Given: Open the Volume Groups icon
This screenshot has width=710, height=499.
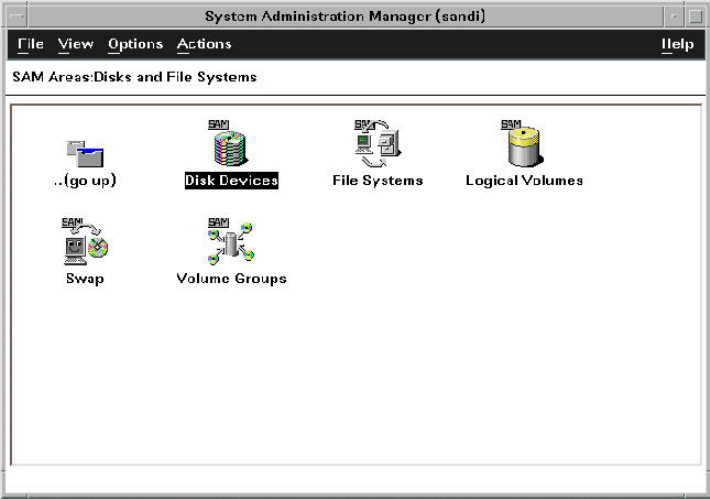Looking at the screenshot, I should [231, 241].
